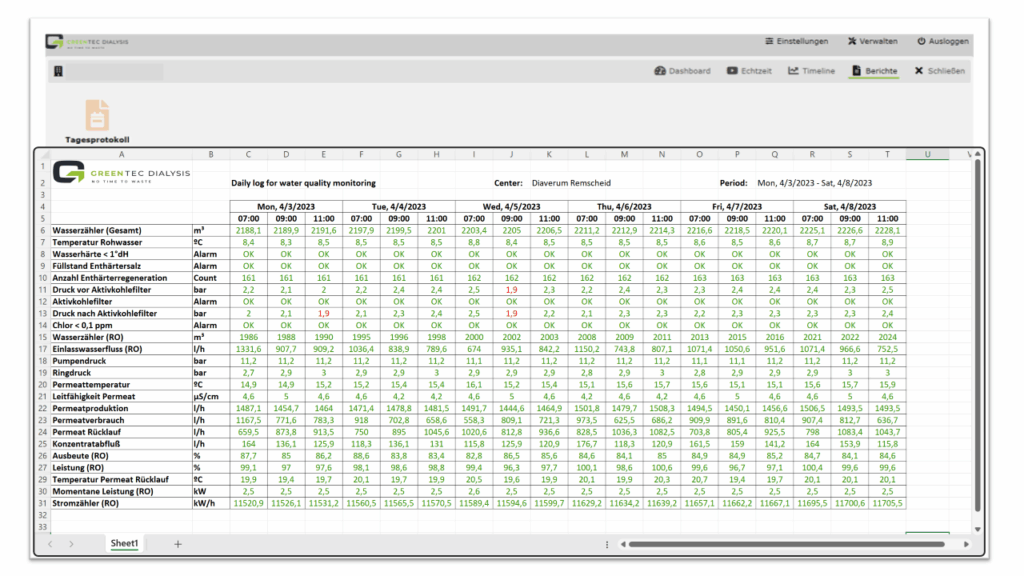
Task: Open the Verwalten management menu
Action: click(871, 42)
